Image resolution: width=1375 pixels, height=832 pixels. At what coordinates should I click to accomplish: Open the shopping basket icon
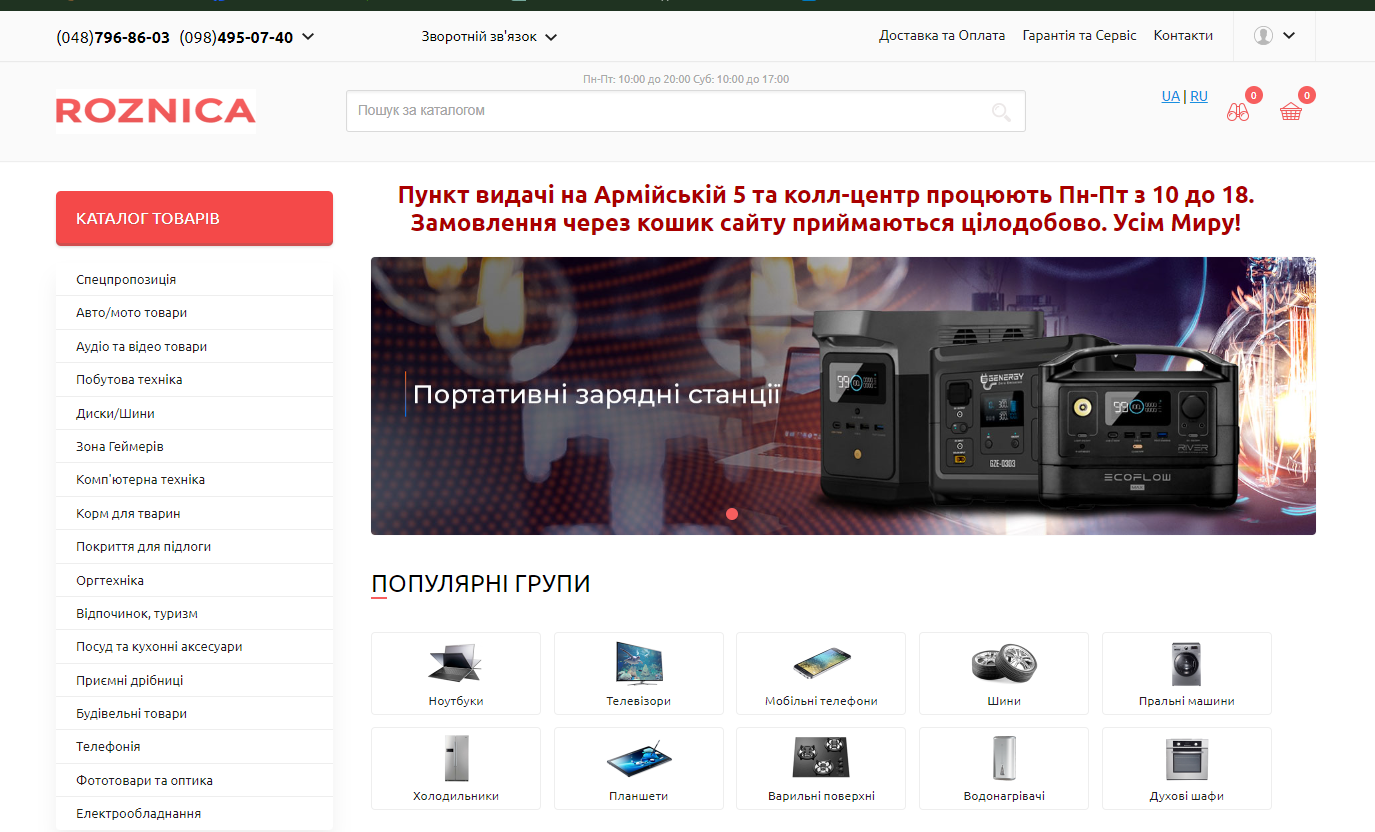tap(1291, 112)
